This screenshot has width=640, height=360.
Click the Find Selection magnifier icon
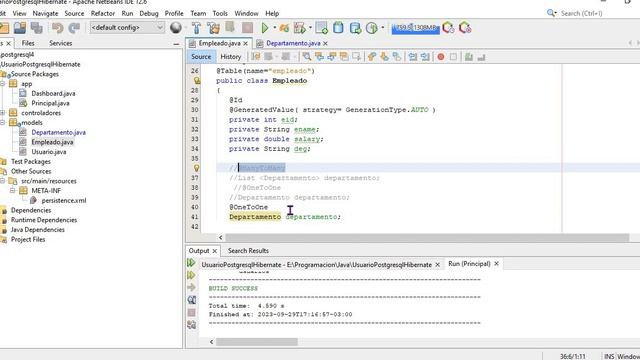[307, 57]
